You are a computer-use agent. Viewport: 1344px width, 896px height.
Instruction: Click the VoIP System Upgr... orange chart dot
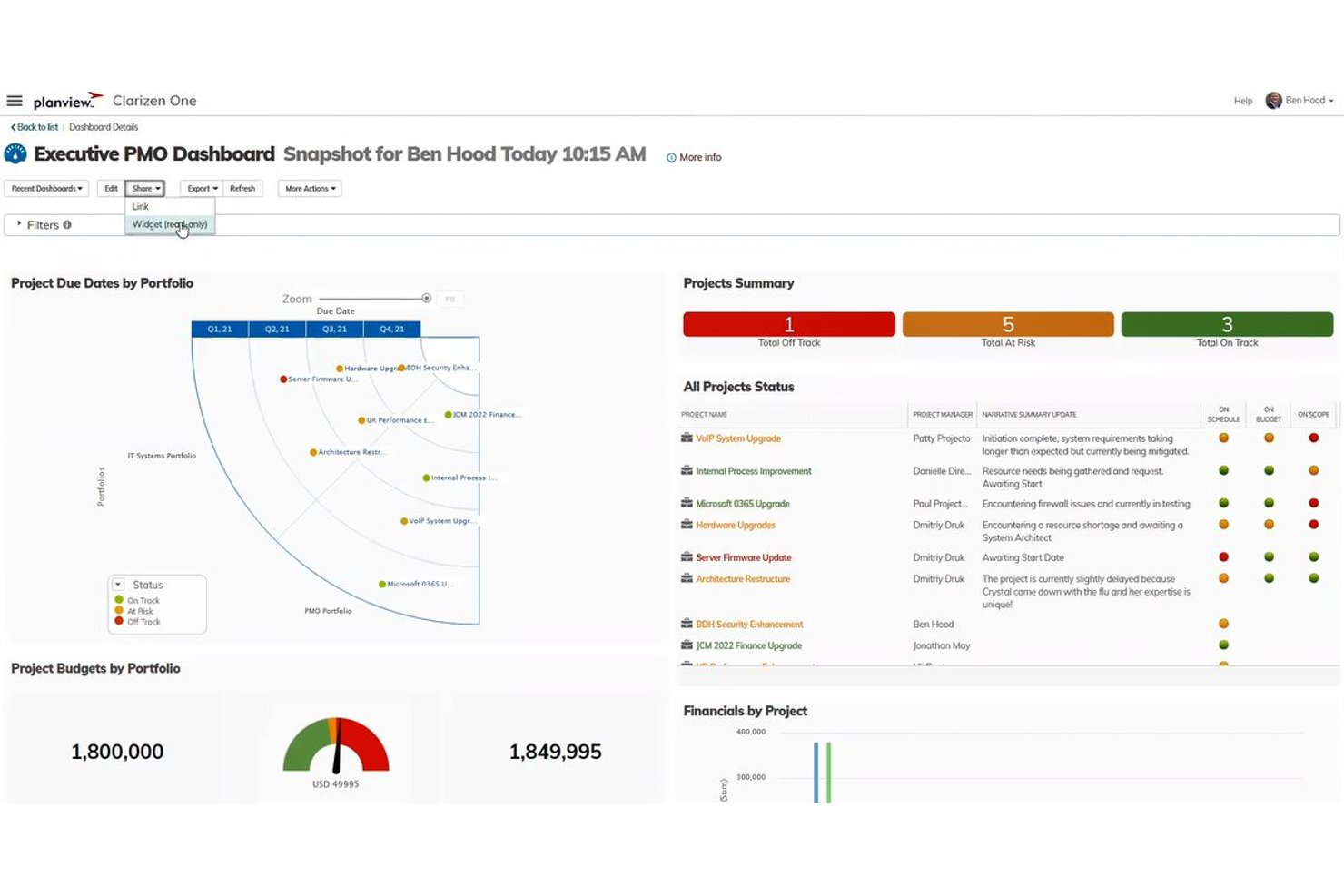click(404, 521)
